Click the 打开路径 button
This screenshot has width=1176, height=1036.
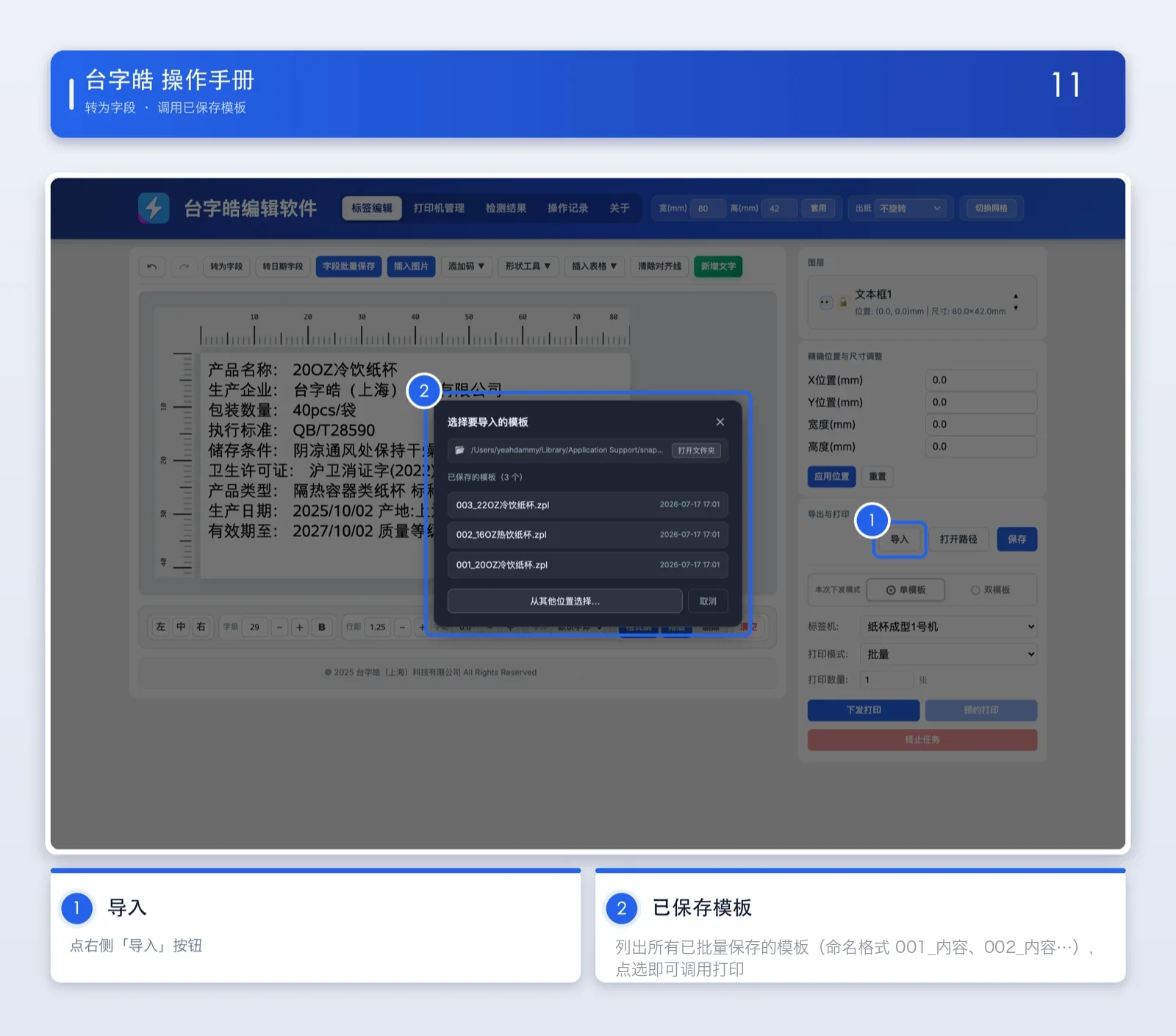pyautogui.click(x=958, y=539)
